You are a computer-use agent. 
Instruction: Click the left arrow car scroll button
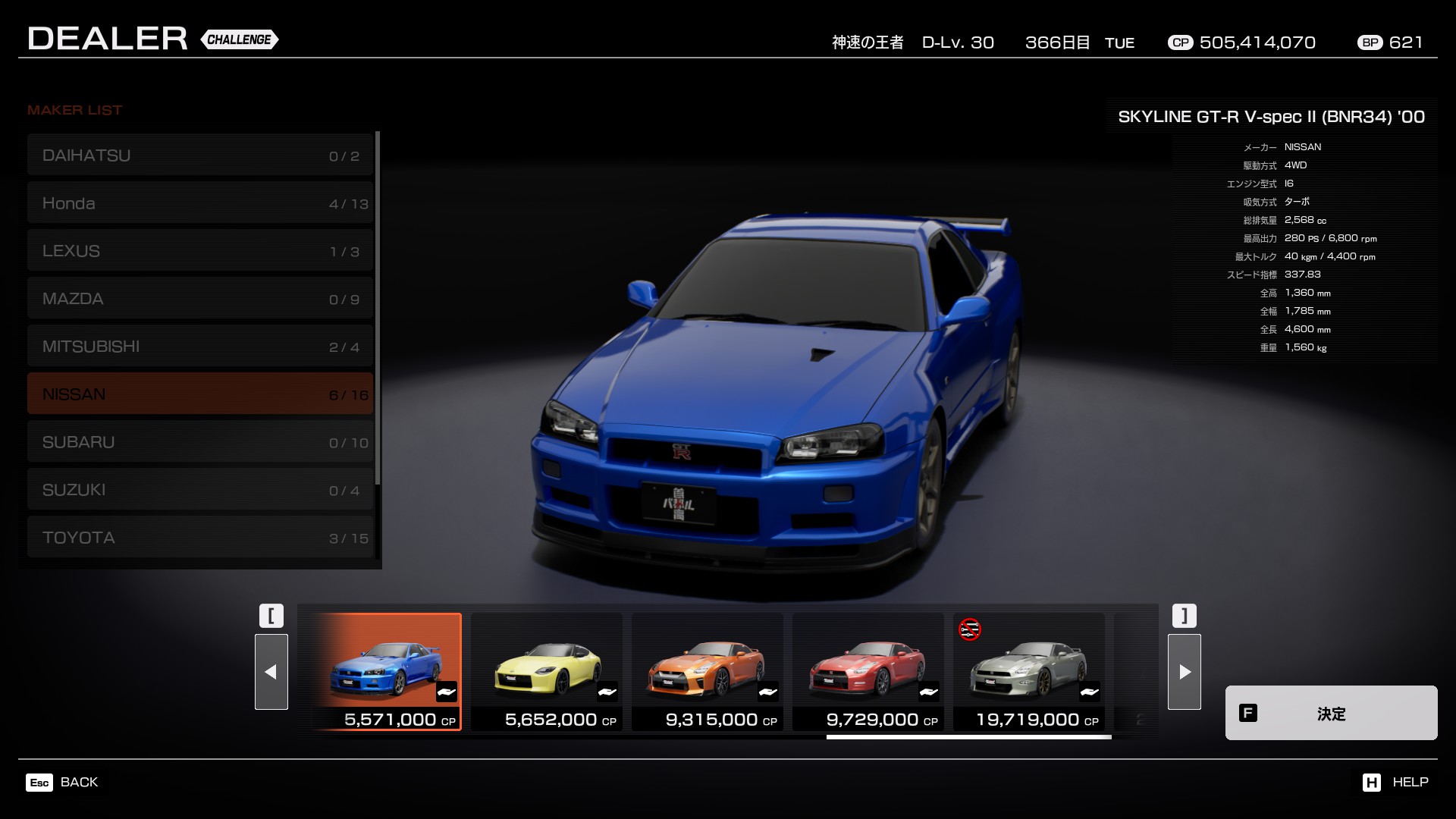pos(271,671)
